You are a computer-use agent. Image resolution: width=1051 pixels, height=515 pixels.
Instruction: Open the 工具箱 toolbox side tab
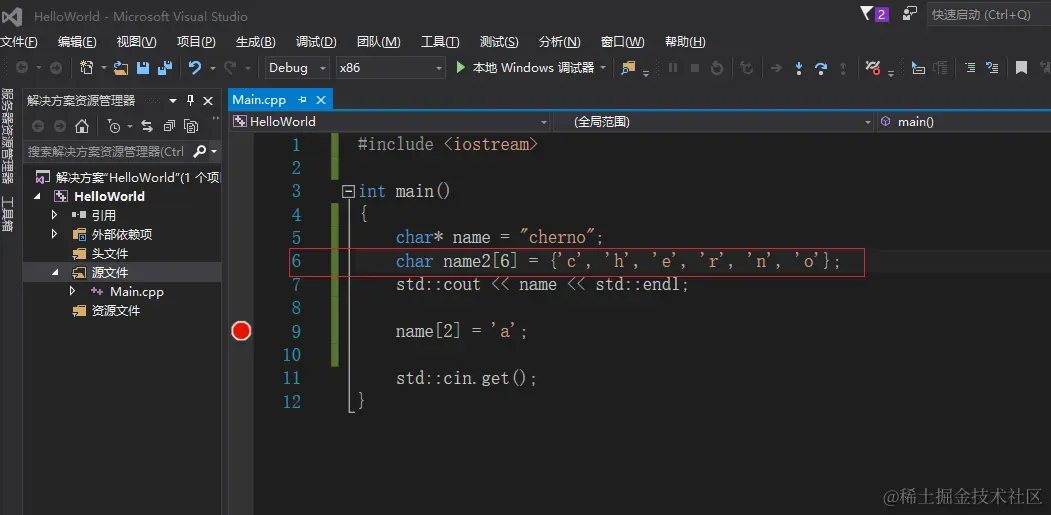pyautogui.click(x=7, y=213)
